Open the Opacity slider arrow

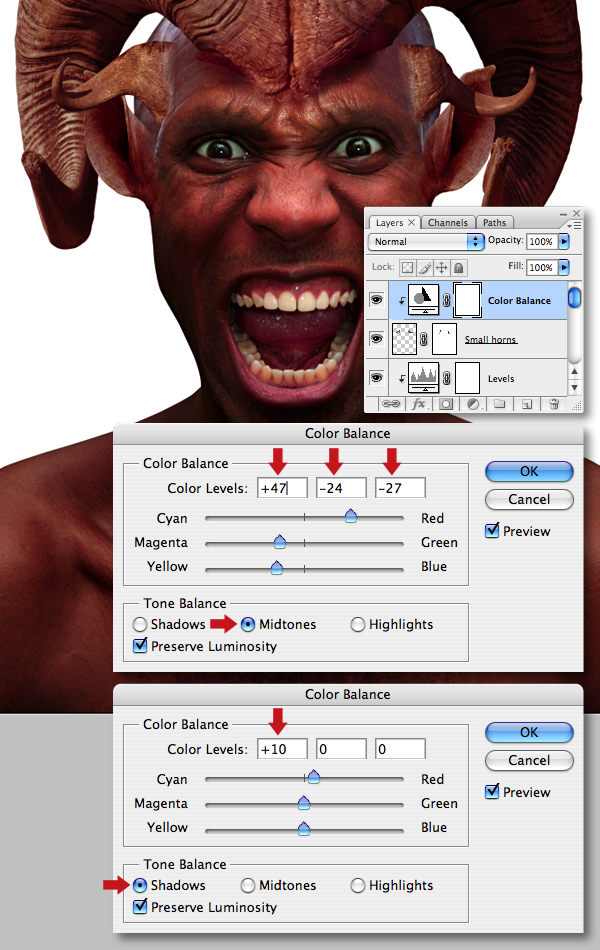click(x=564, y=241)
